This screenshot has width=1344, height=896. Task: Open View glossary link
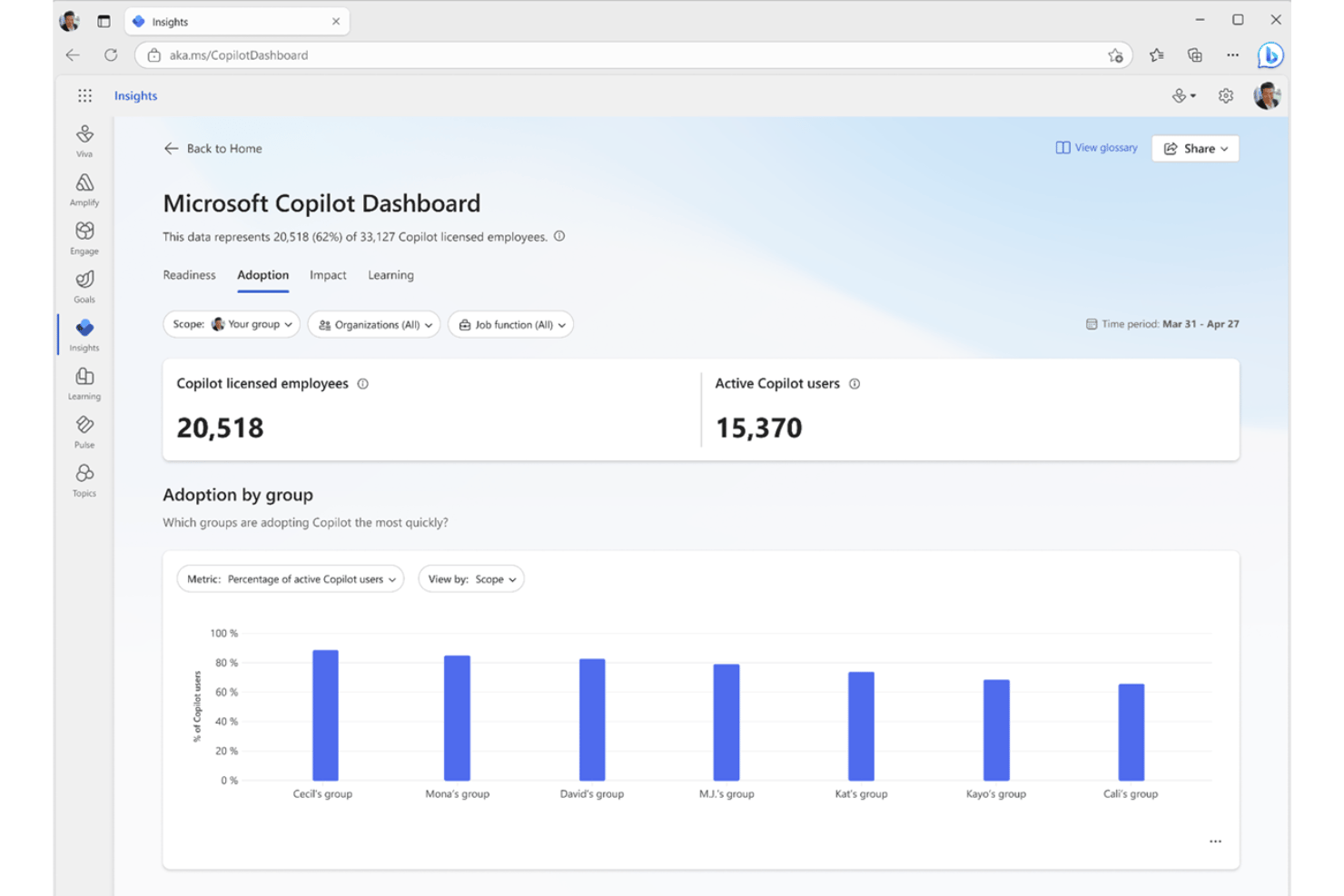pos(1096,148)
